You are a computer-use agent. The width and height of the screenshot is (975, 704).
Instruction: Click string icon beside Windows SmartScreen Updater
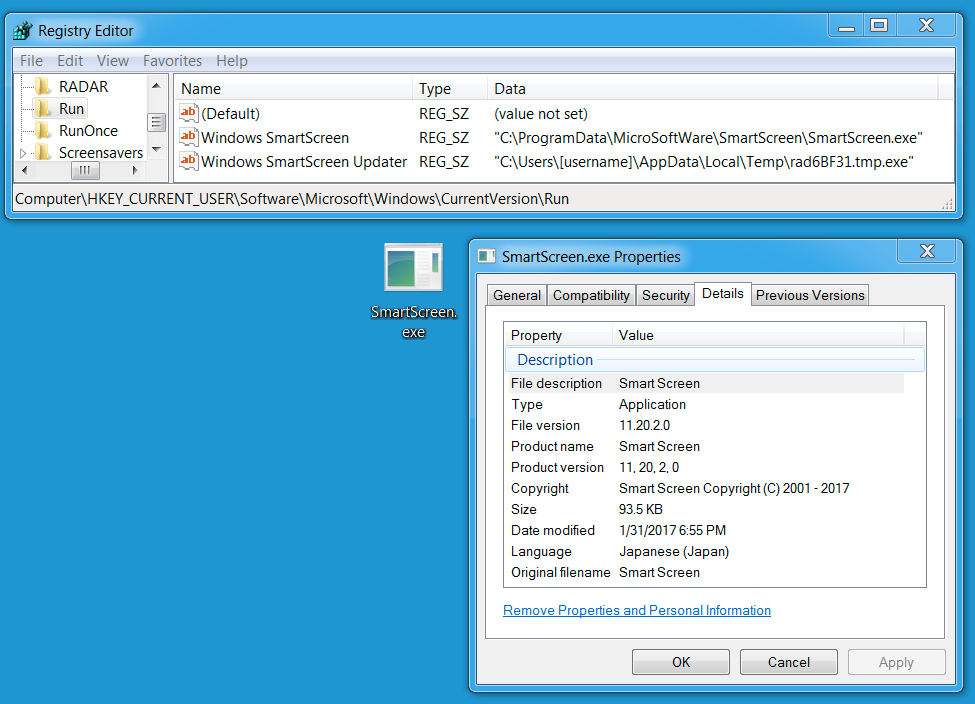[x=188, y=160]
